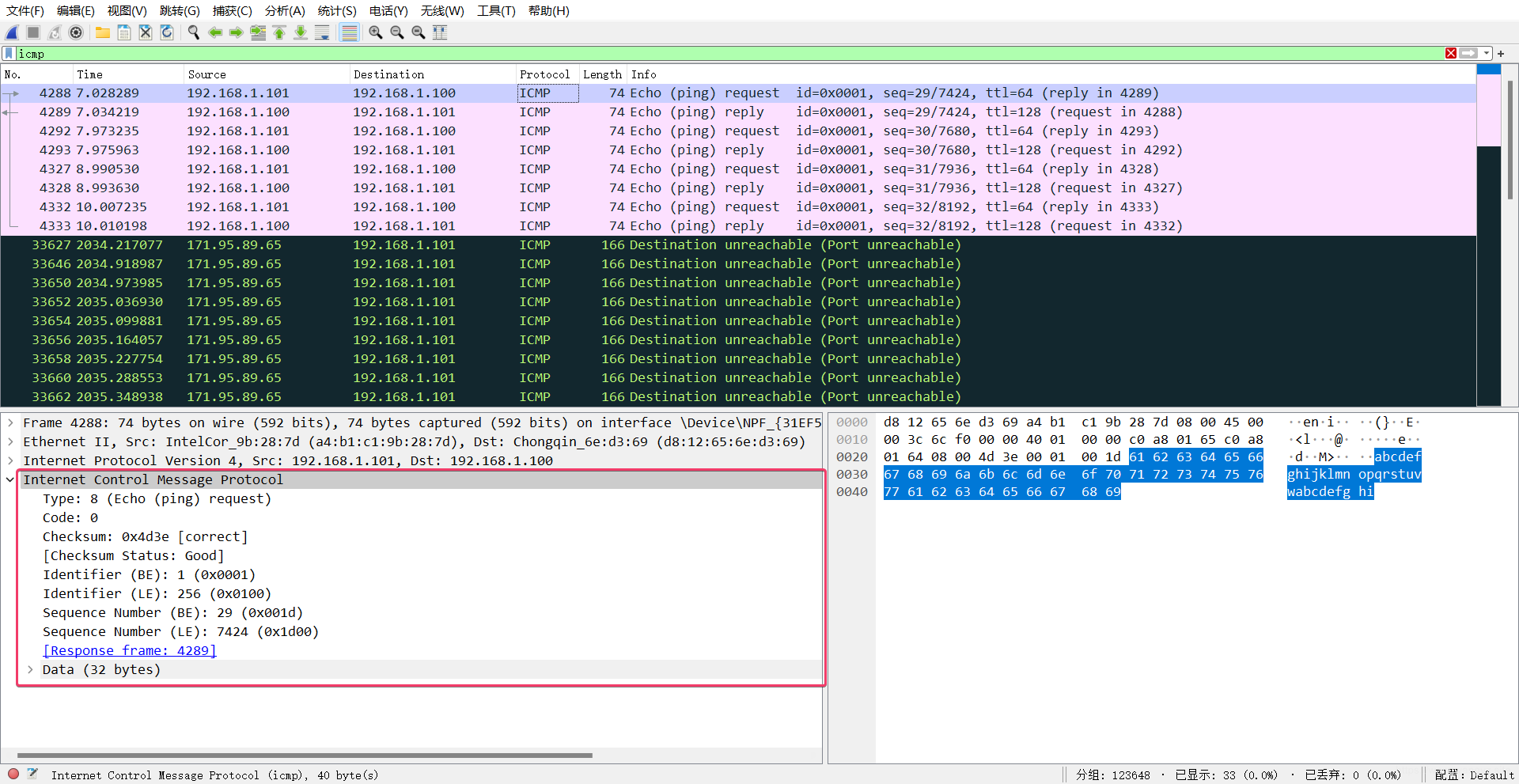Screen dimensions: 1519x784
Task: Restart the current capture
Action: click(55, 32)
